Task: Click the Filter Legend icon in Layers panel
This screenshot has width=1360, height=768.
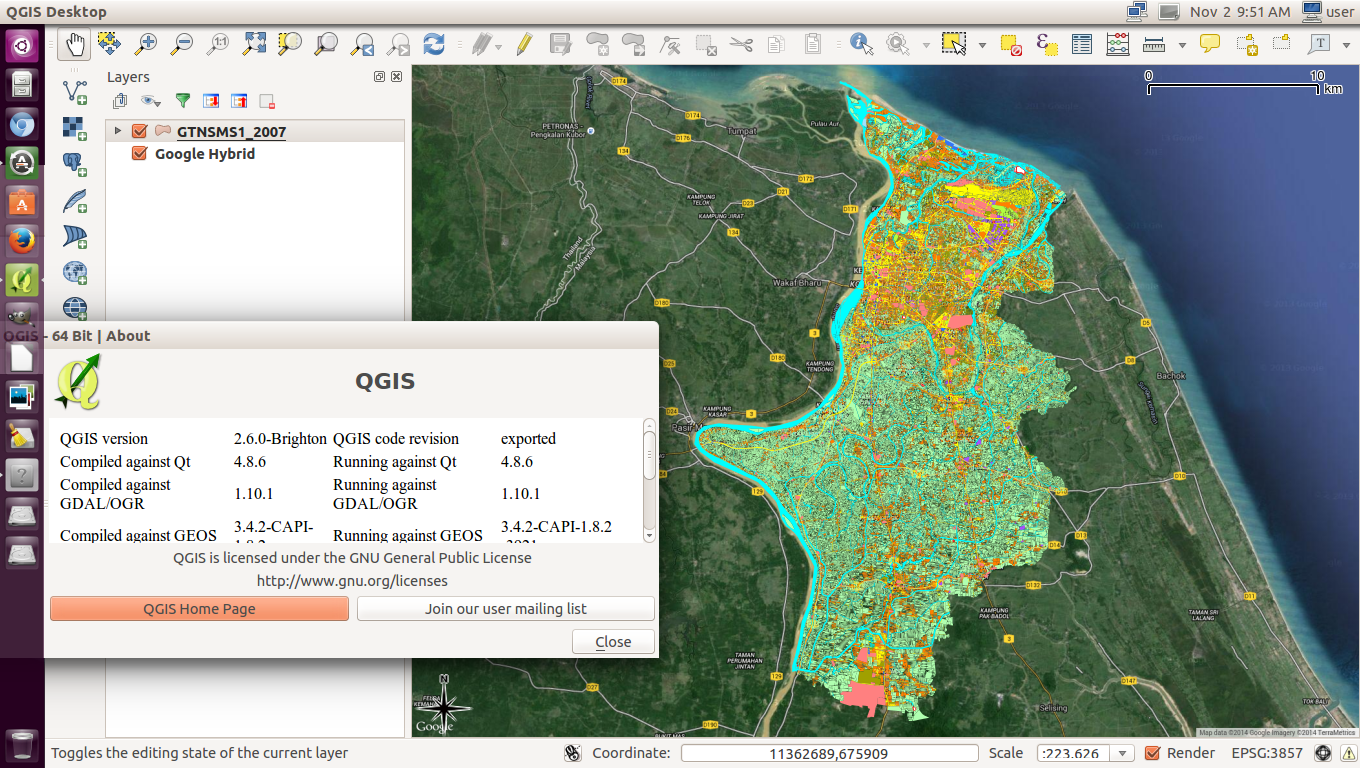Action: click(x=183, y=100)
